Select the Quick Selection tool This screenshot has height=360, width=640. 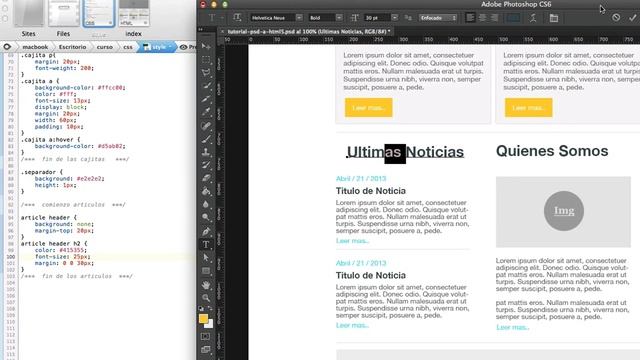tap(206, 86)
